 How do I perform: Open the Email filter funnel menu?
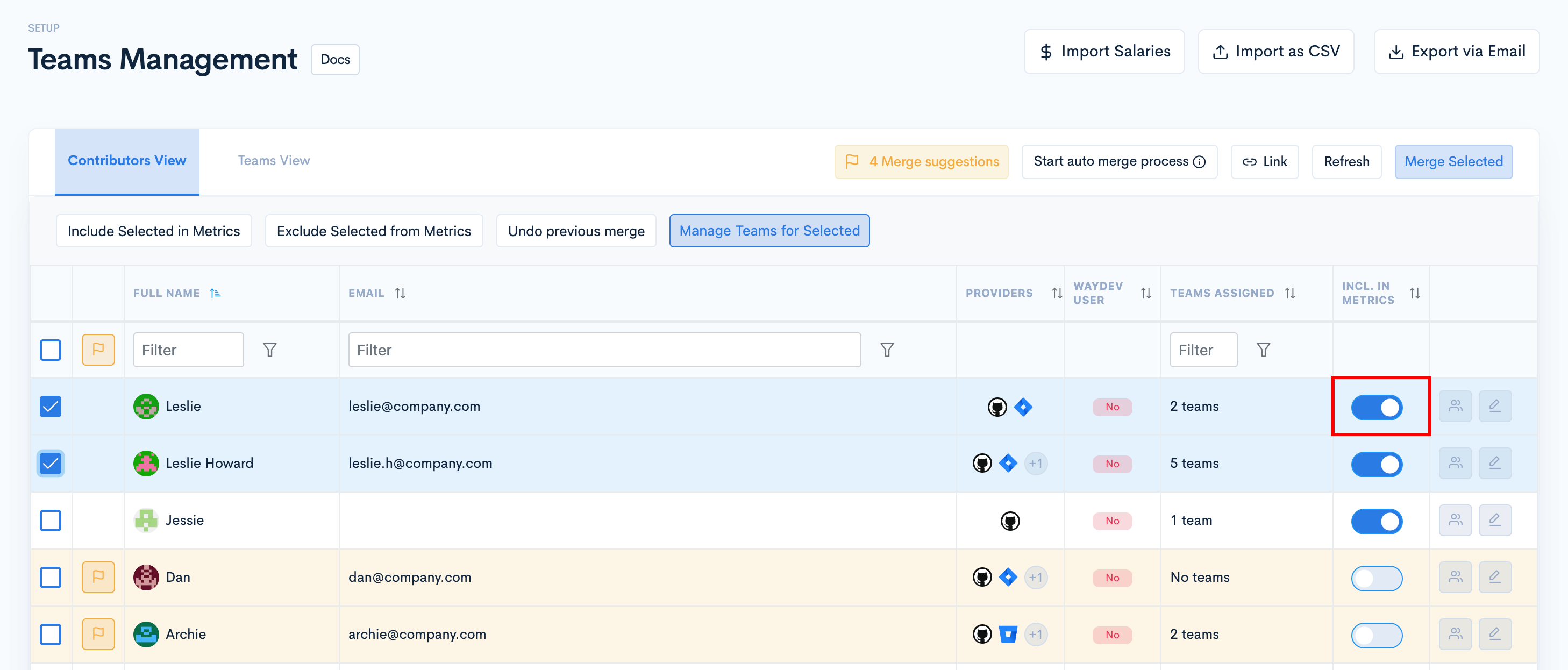(x=887, y=350)
